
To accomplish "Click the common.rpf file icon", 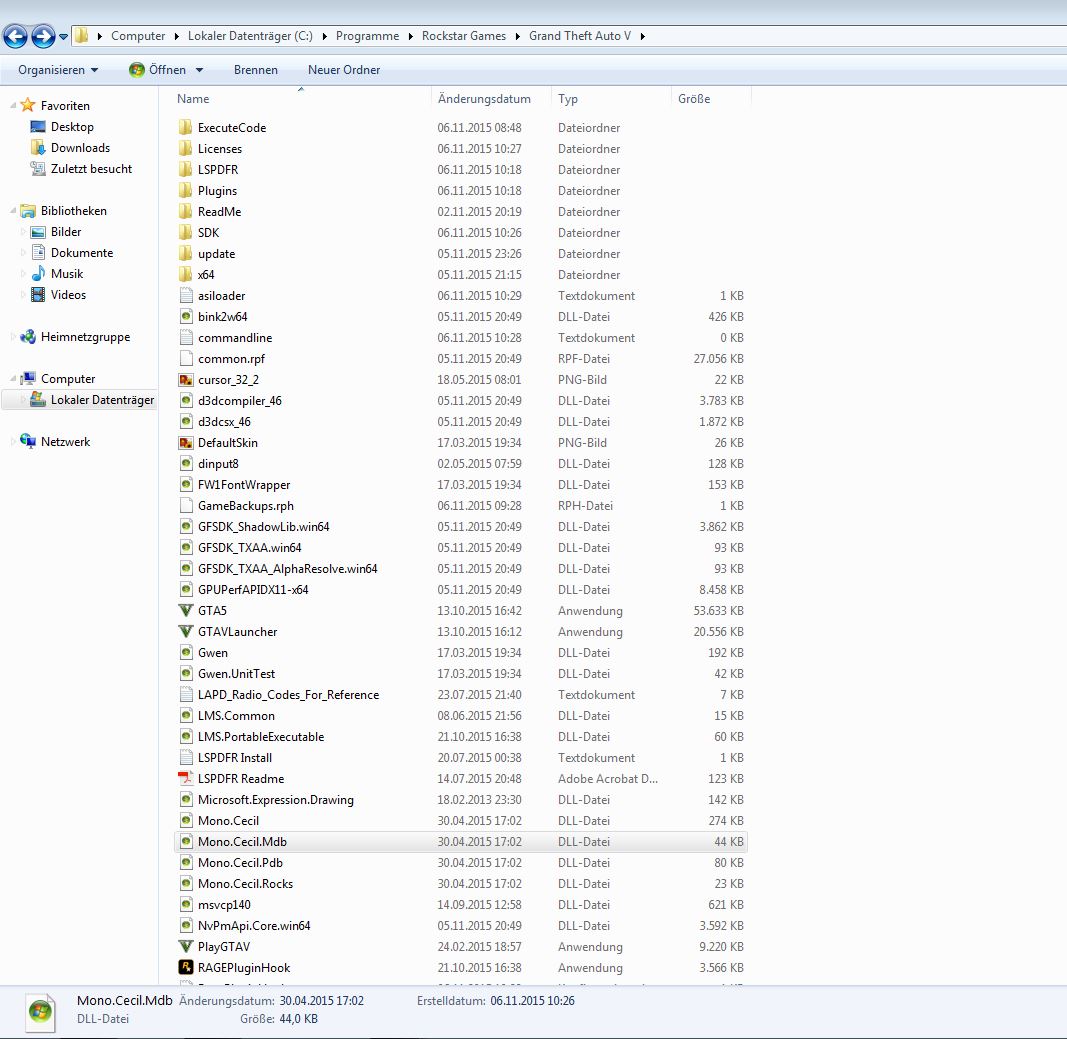I will tap(186, 359).
